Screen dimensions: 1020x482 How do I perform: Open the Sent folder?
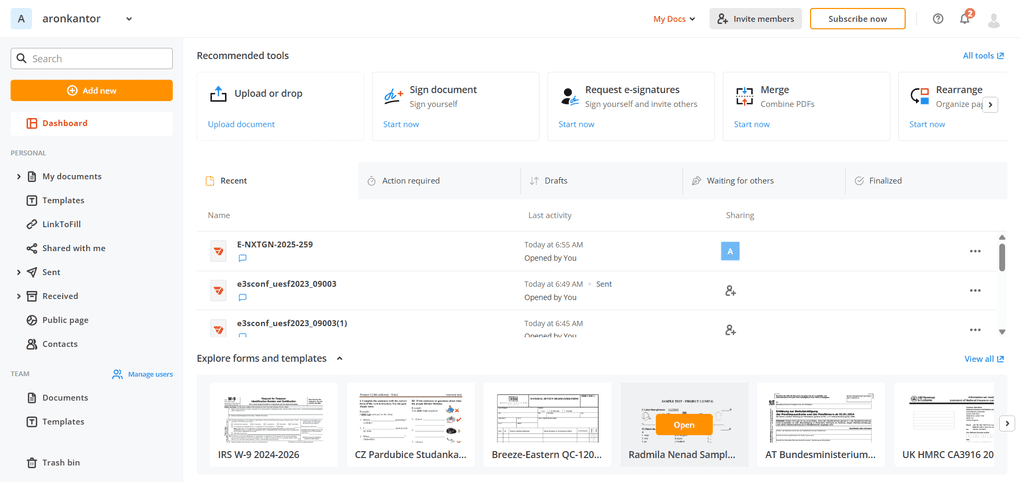click(51, 272)
